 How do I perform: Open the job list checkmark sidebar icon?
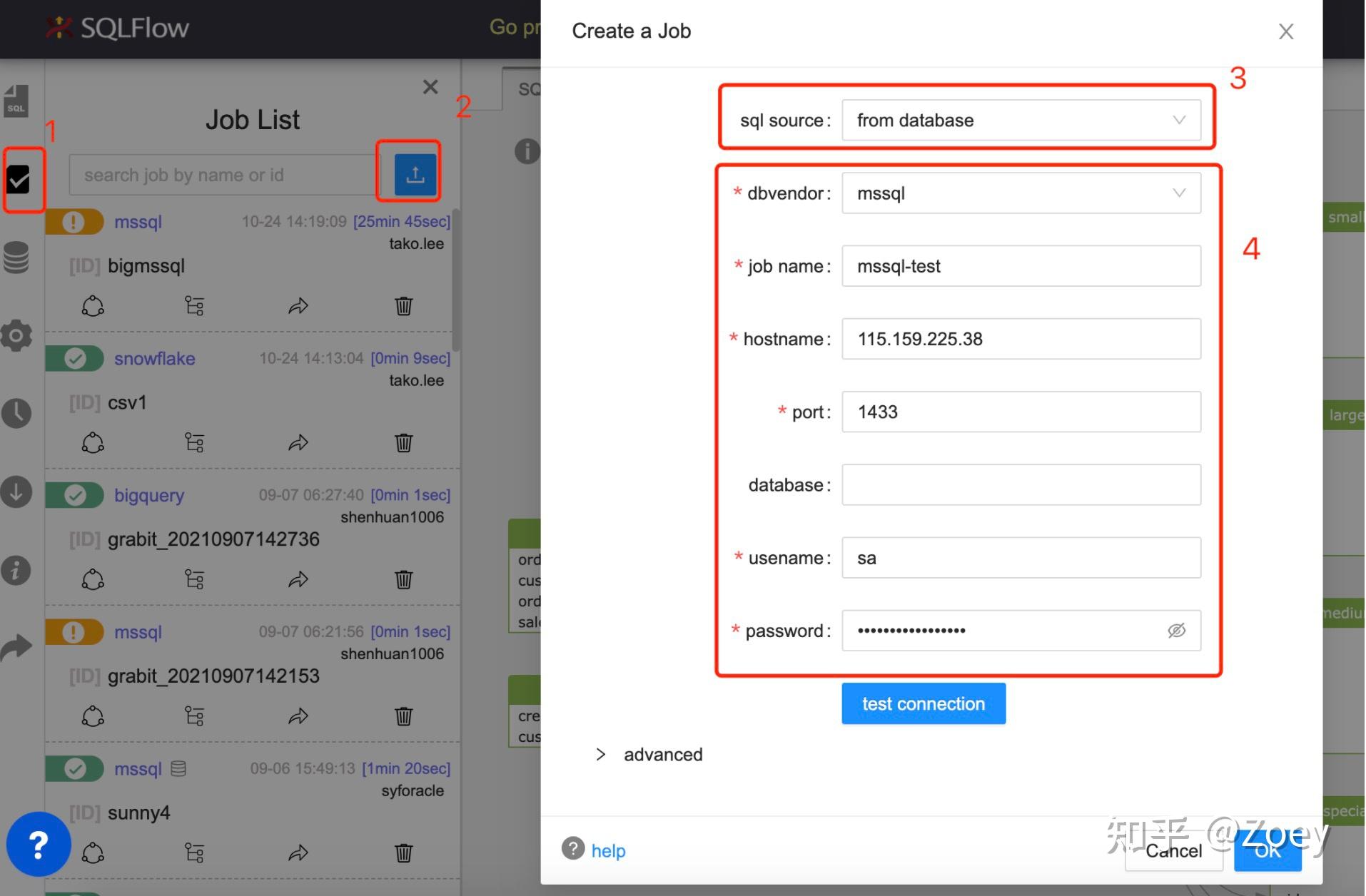(18, 180)
